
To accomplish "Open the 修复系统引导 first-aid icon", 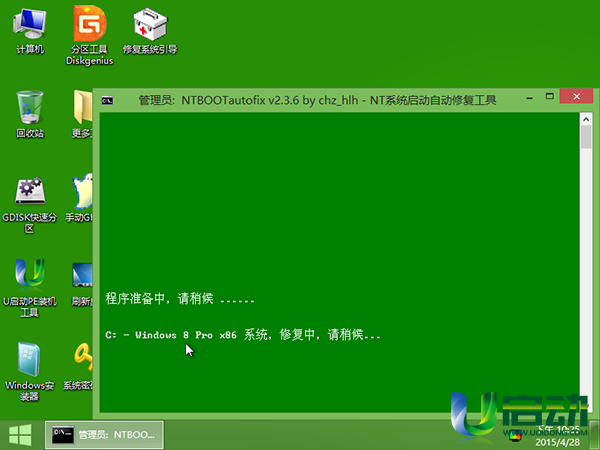I will pos(150,31).
